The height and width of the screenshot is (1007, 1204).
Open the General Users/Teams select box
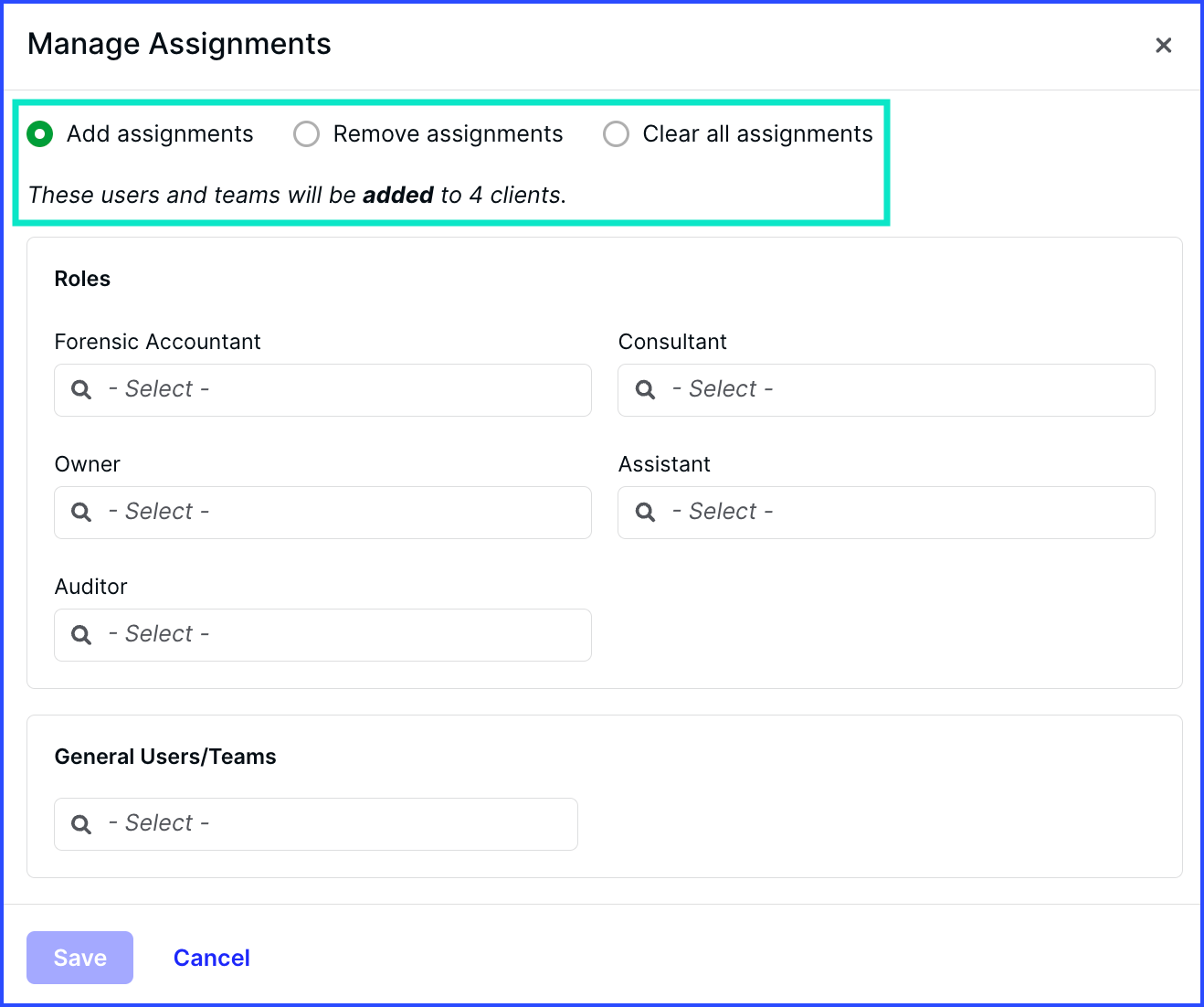(316, 824)
